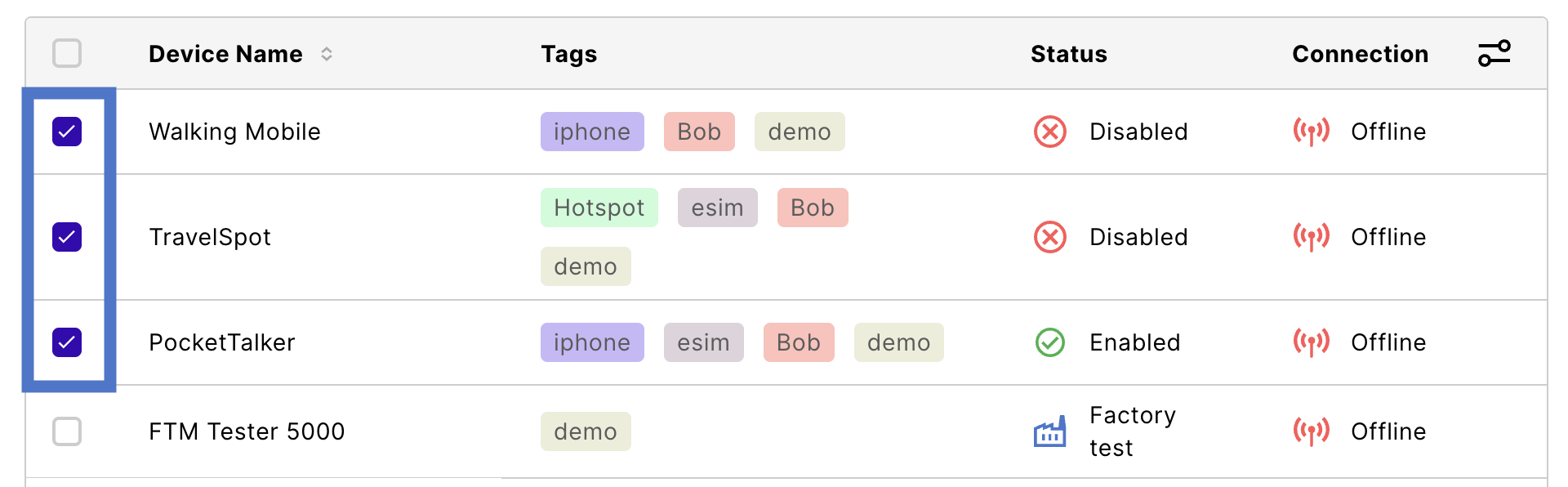Image resolution: width=1568 pixels, height=487 pixels.
Task: Click the Tags column header
Action: point(569,54)
